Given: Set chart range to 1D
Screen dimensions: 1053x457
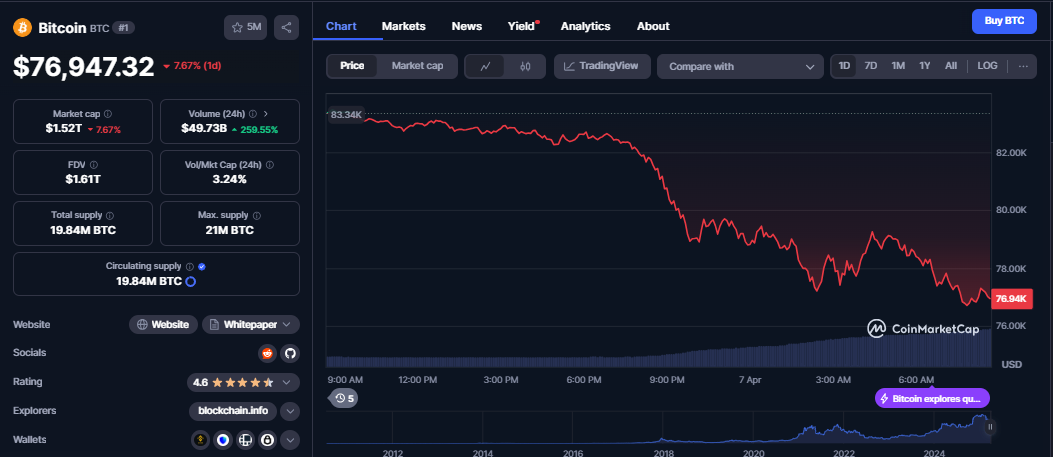Looking at the screenshot, I should (x=844, y=66).
